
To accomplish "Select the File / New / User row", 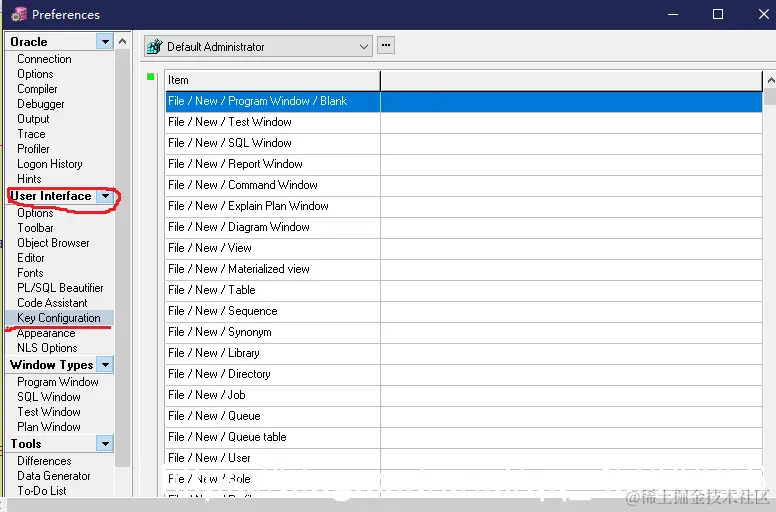I will pos(464,459).
